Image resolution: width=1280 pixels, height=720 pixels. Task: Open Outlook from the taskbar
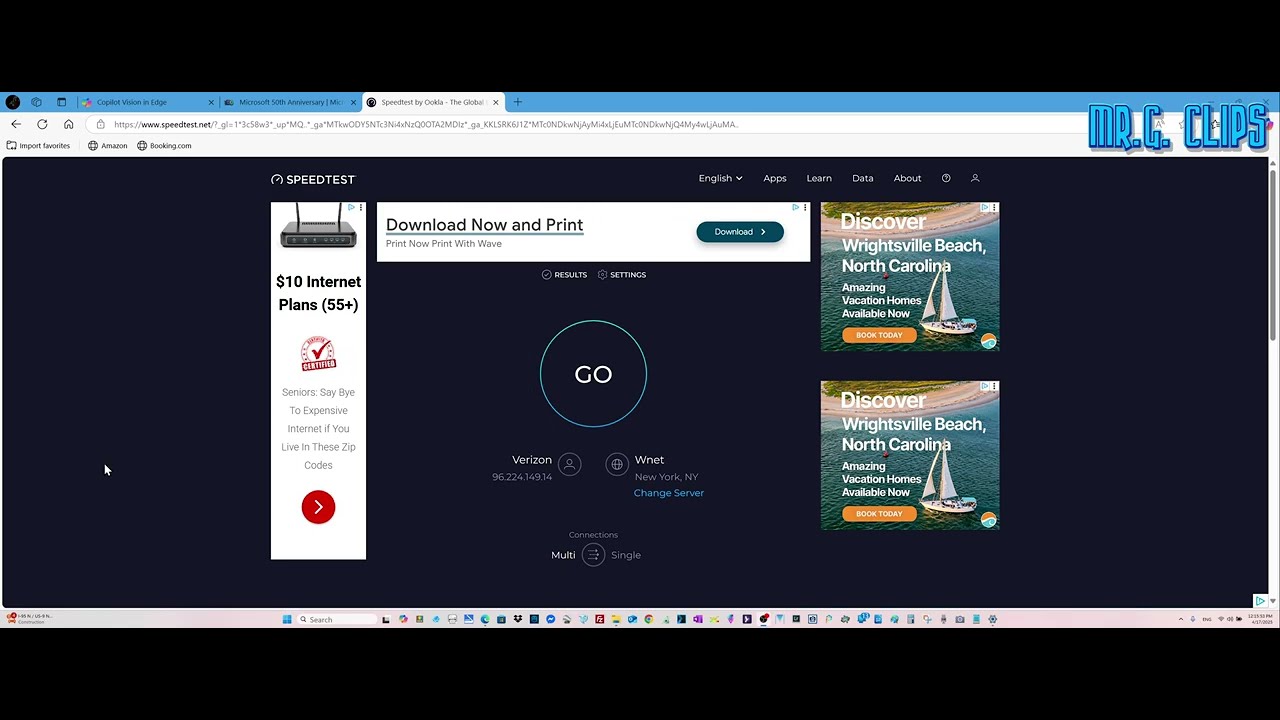(632, 619)
